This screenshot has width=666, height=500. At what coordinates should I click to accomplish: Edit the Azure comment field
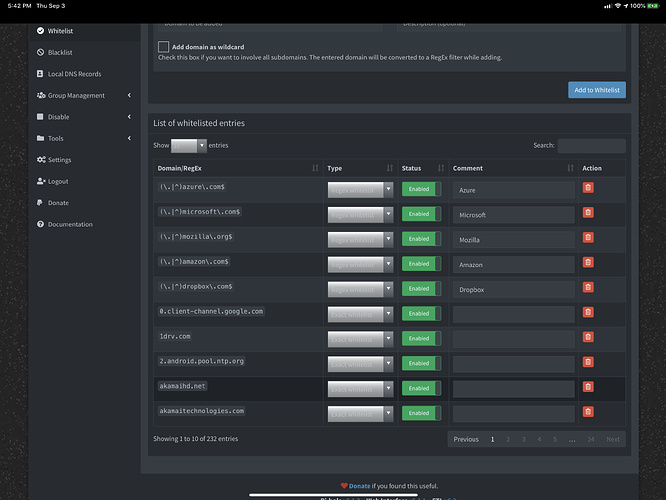[514, 190]
